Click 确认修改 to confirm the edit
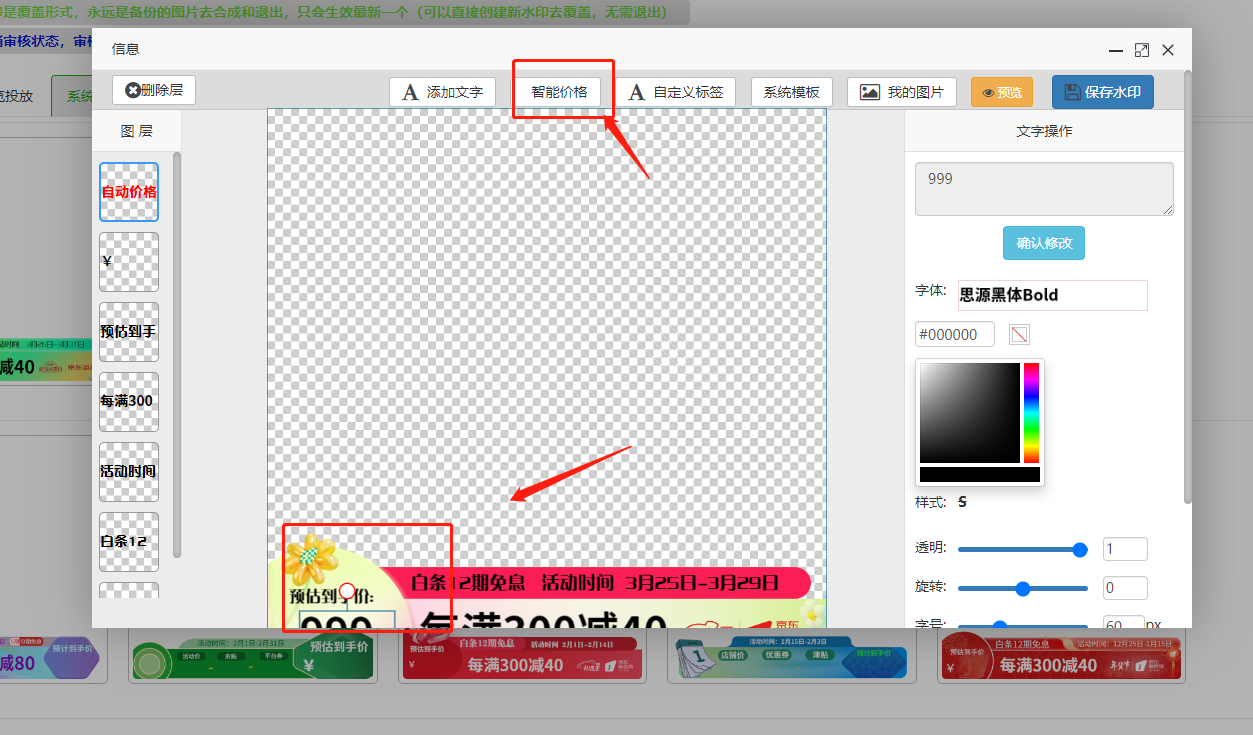Screen dimensions: 1253x735 pyautogui.click(x=1043, y=243)
